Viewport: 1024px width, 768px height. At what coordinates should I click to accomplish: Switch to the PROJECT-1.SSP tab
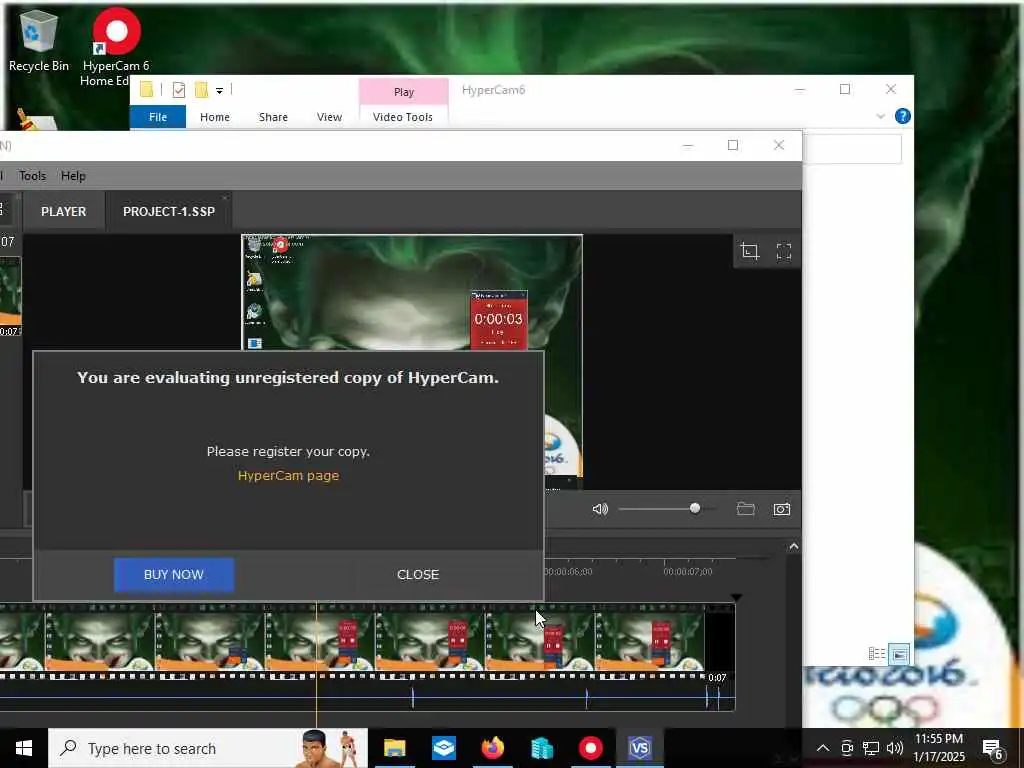click(168, 212)
